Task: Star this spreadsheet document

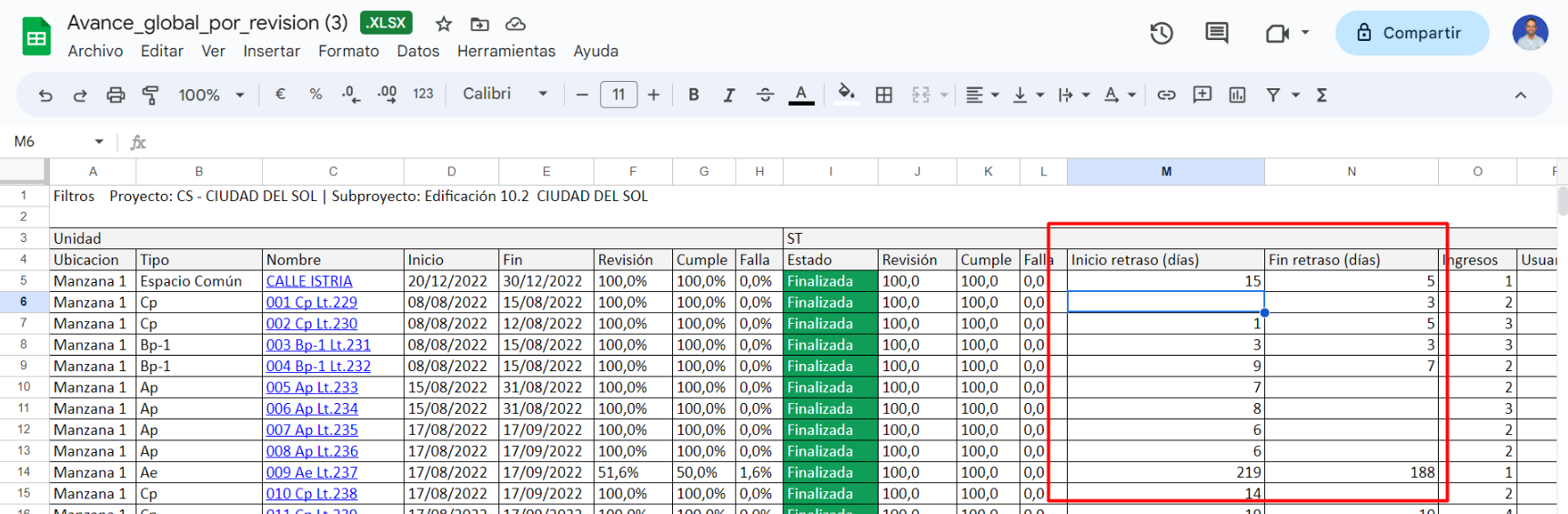Action: point(444,25)
